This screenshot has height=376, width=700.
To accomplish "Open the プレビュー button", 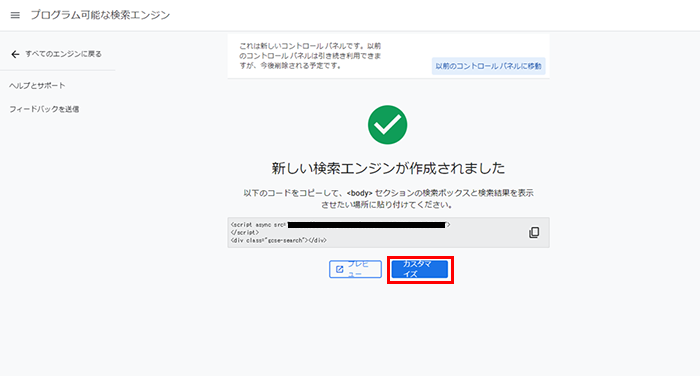I will (x=355, y=269).
